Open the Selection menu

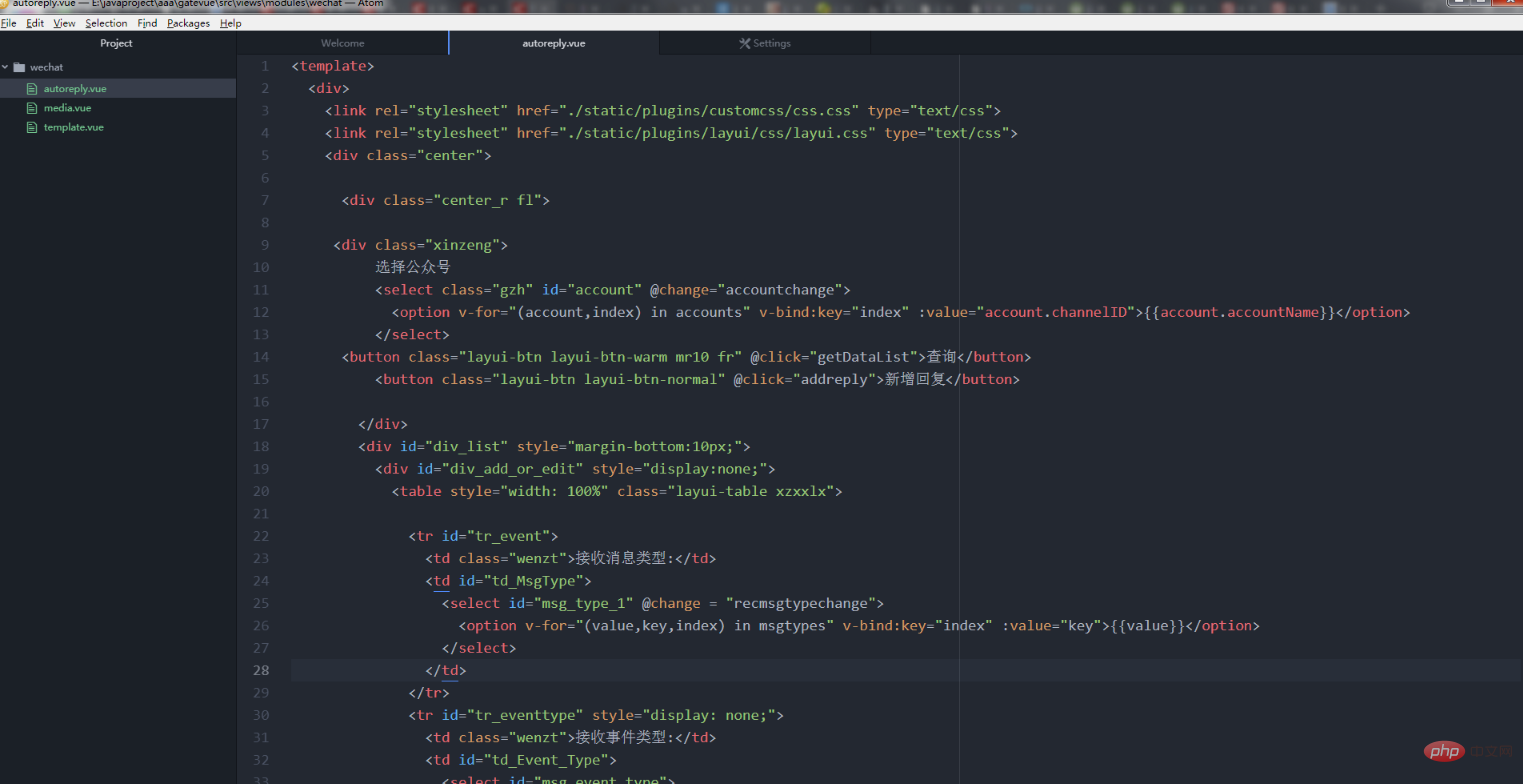click(106, 23)
